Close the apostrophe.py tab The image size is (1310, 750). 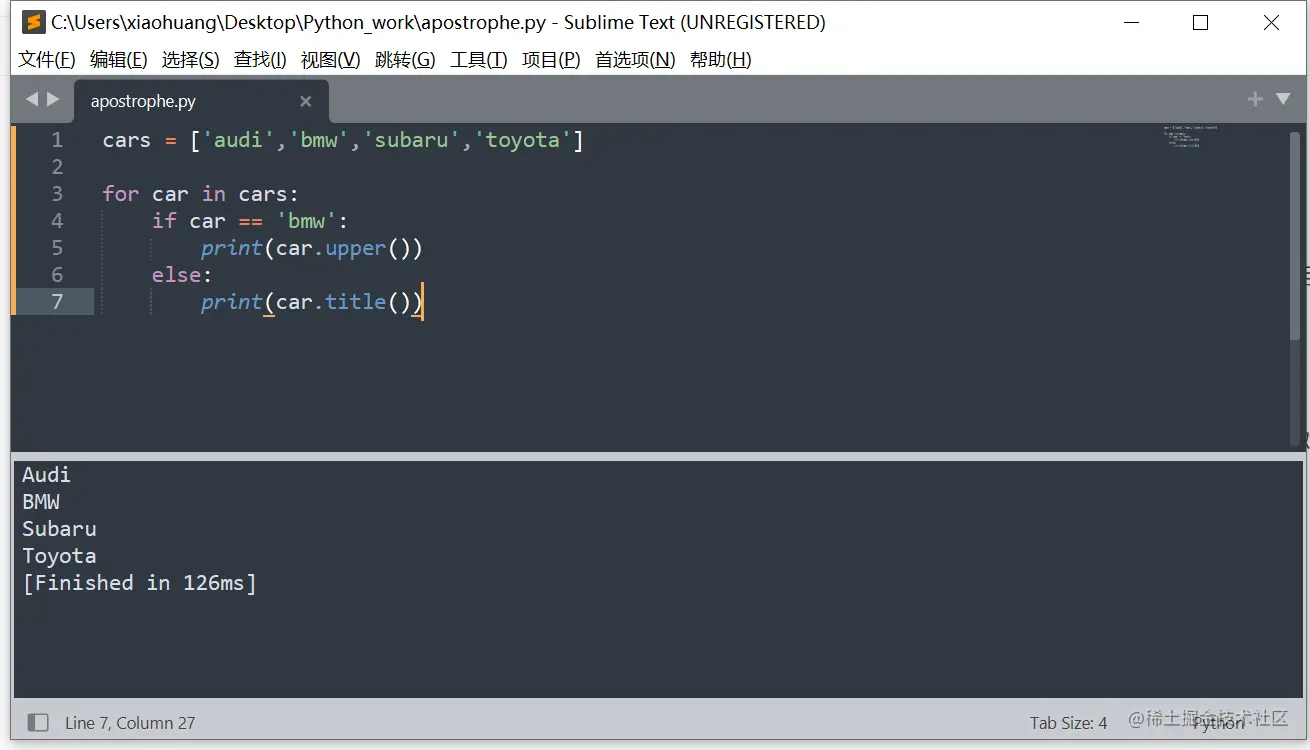tap(306, 101)
